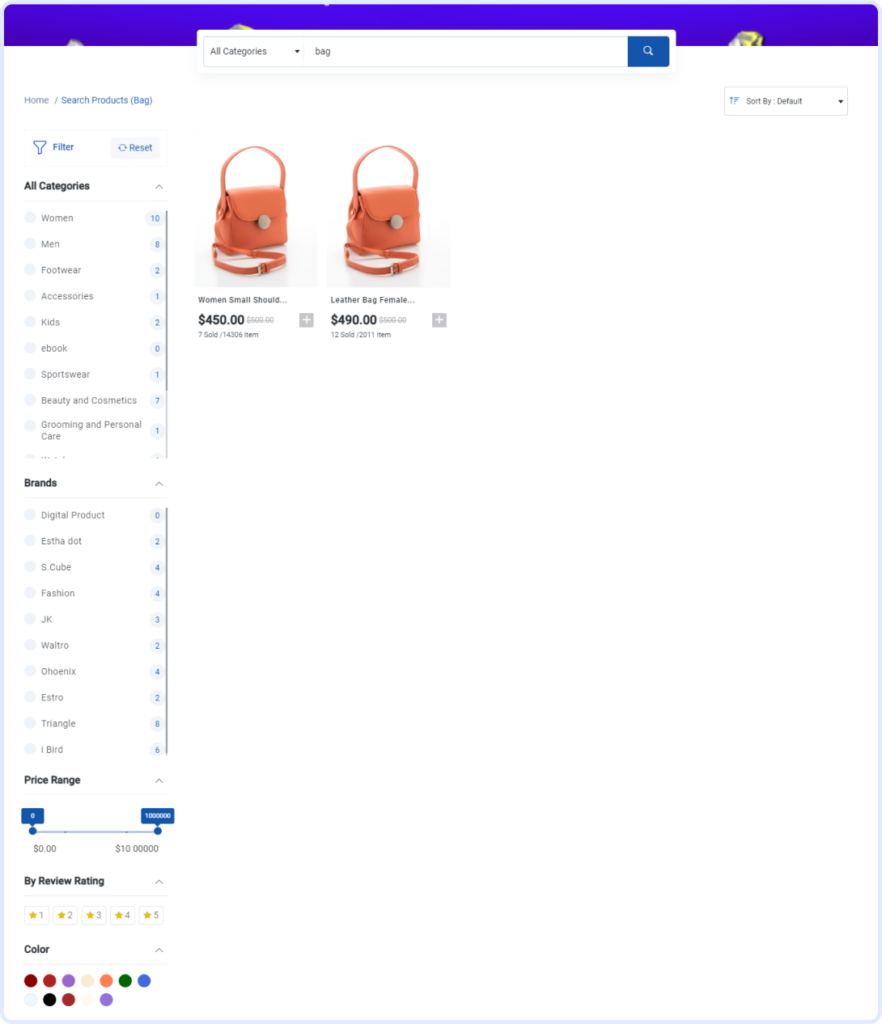Click the 12 Sold /2011 Item text
This screenshot has height=1024, width=882.
360,334
